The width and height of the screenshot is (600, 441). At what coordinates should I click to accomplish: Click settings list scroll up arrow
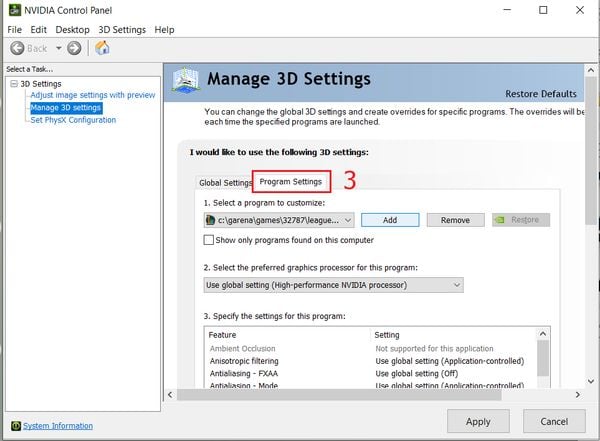pos(543,334)
